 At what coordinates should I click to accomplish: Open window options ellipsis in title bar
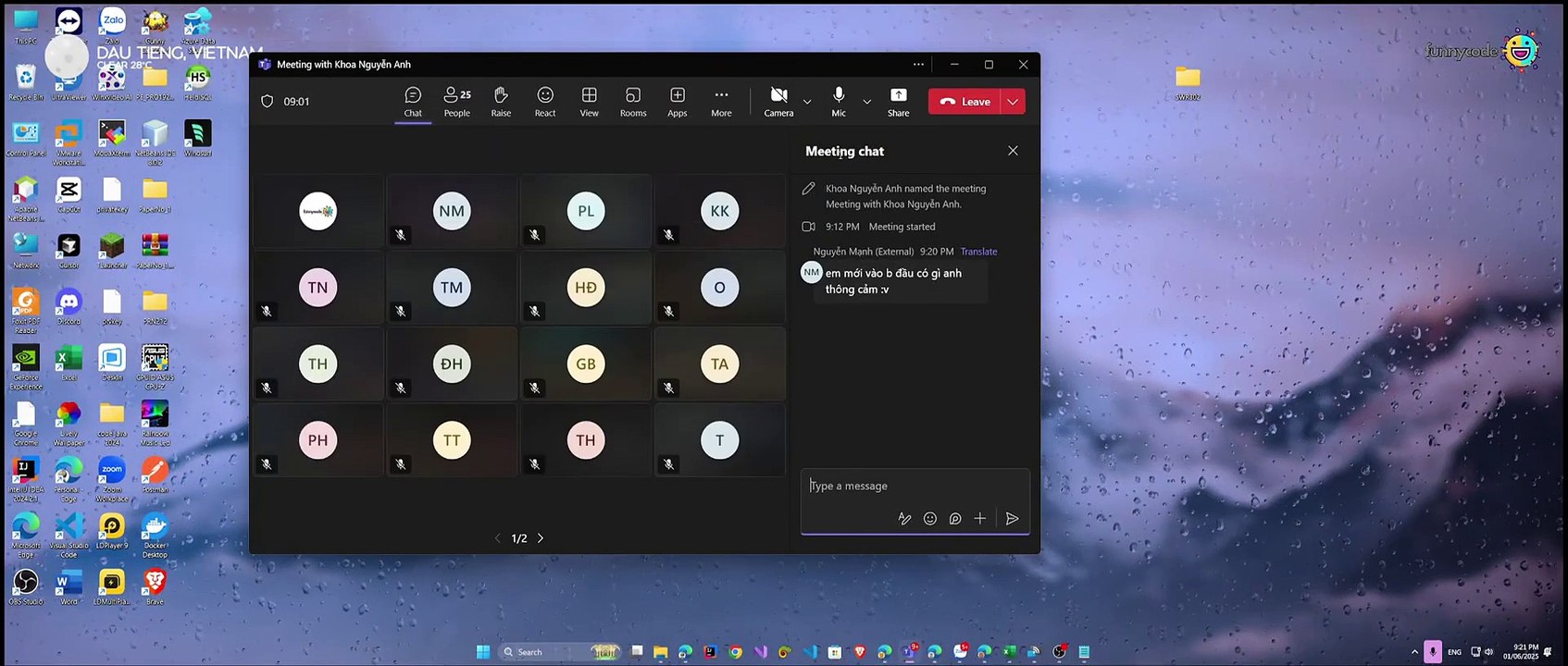coord(918,65)
